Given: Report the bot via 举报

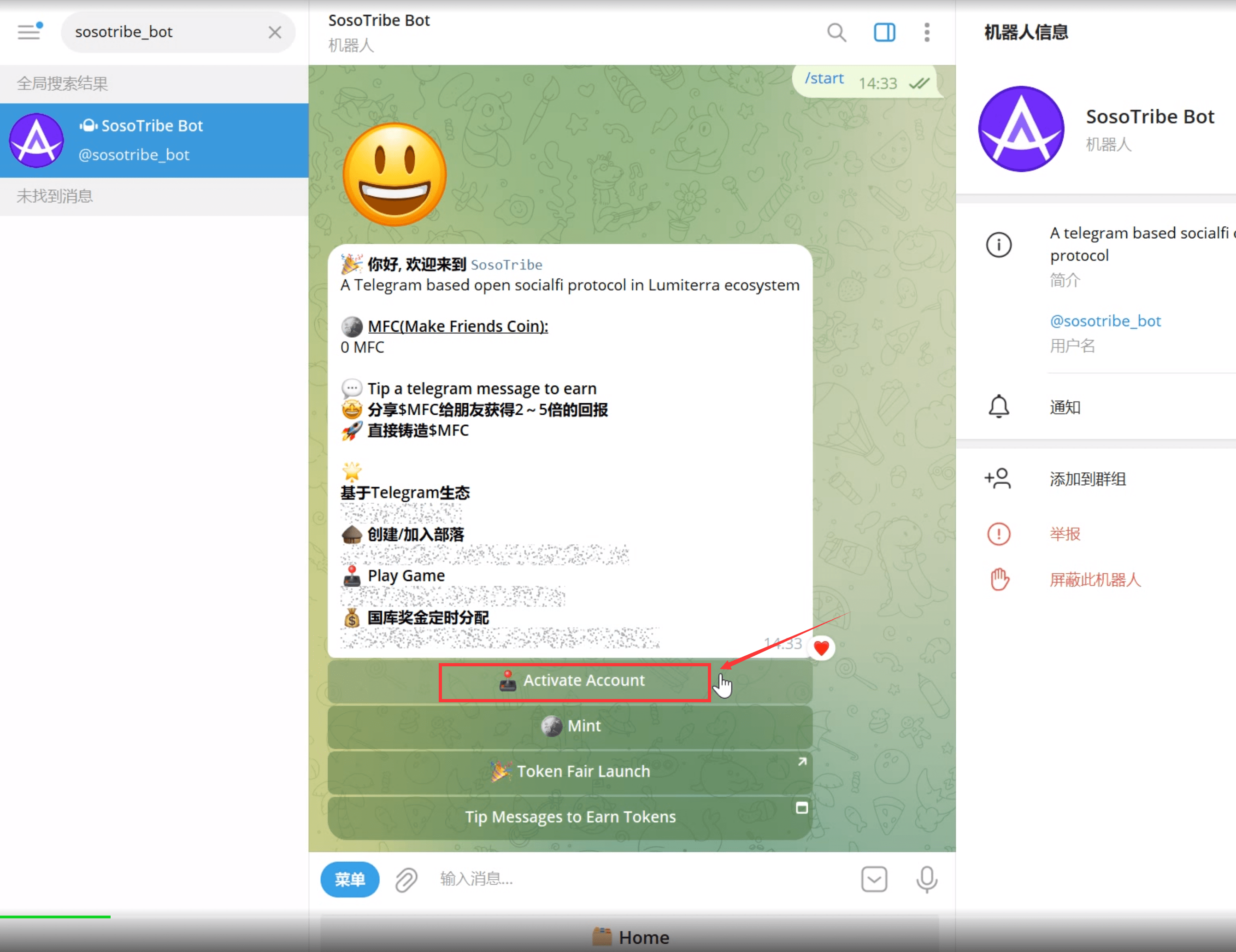Looking at the screenshot, I should tap(1065, 534).
